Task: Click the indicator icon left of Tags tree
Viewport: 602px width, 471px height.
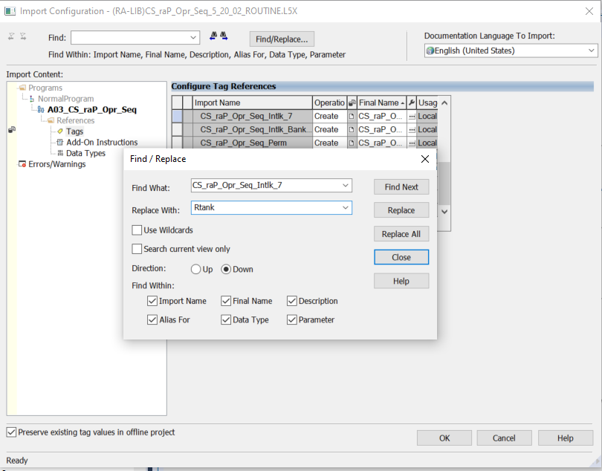Action: [12, 130]
